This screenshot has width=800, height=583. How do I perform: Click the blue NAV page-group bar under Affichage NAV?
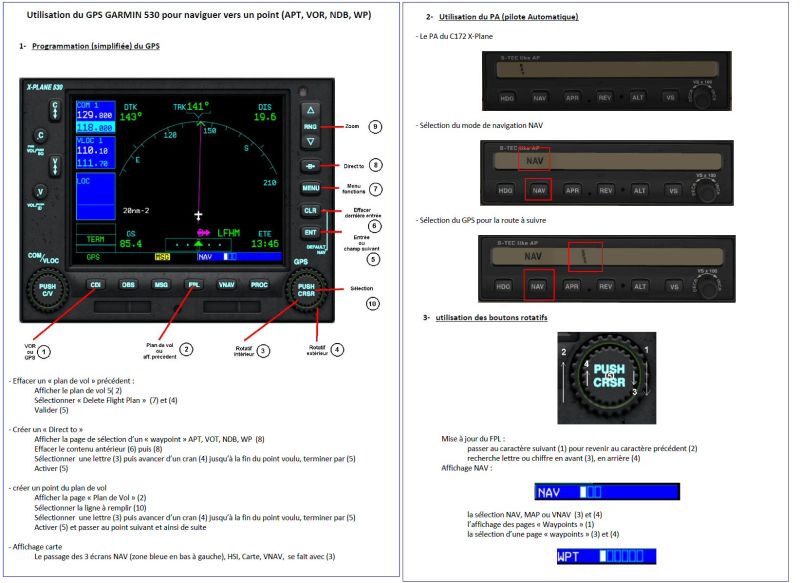pyautogui.click(x=607, y=492)
